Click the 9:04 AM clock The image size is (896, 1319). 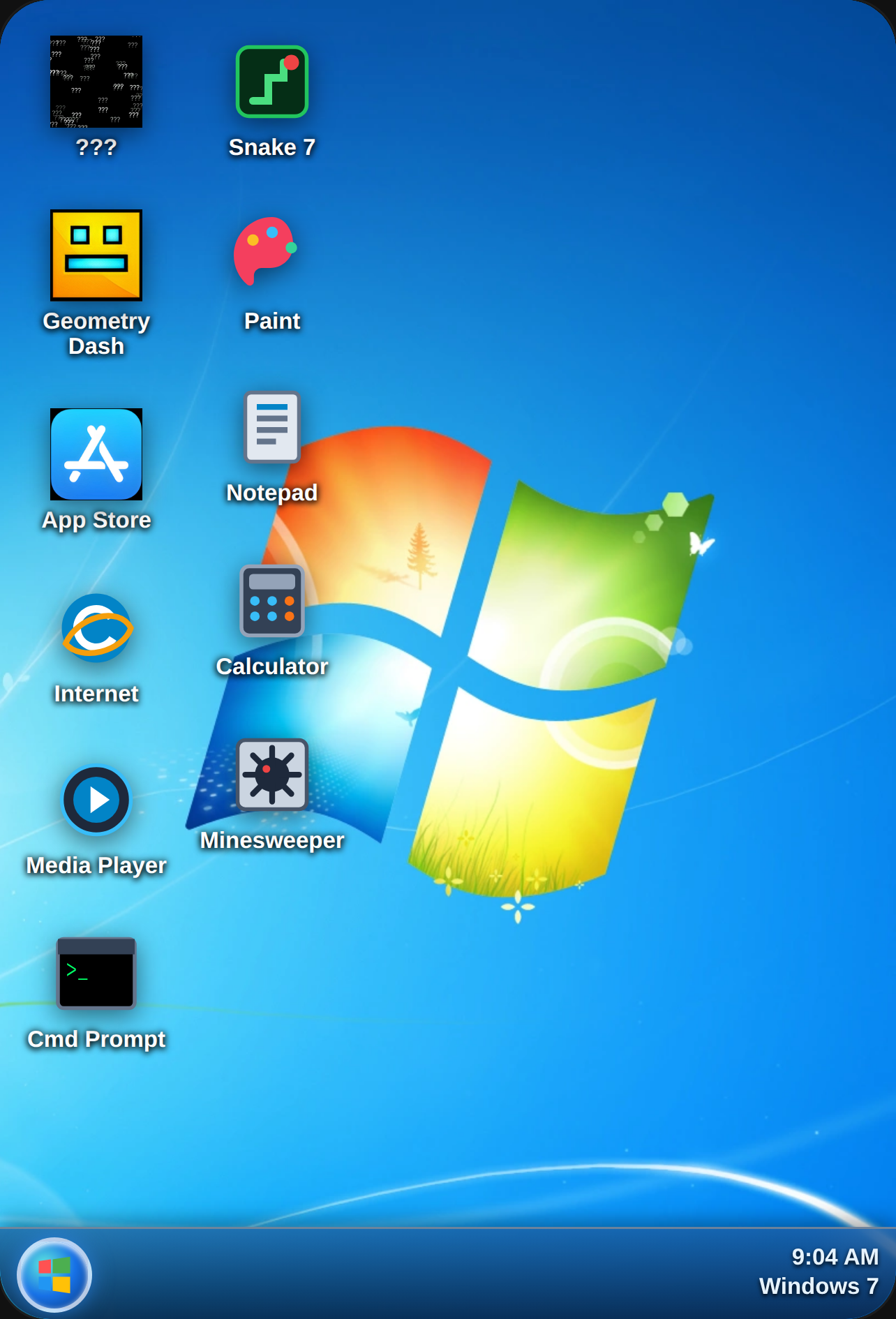pos(835,1257)
